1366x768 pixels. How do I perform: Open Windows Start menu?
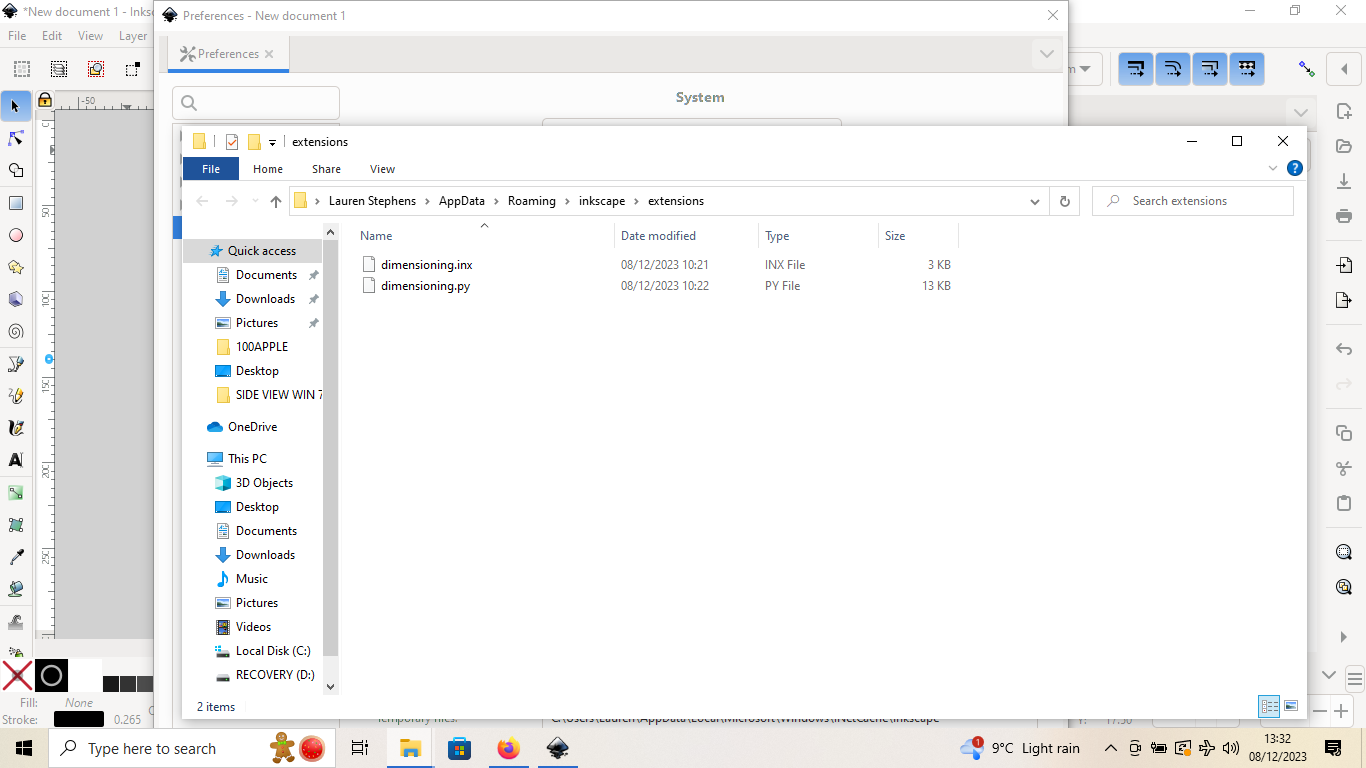click(x=23, y=748)
